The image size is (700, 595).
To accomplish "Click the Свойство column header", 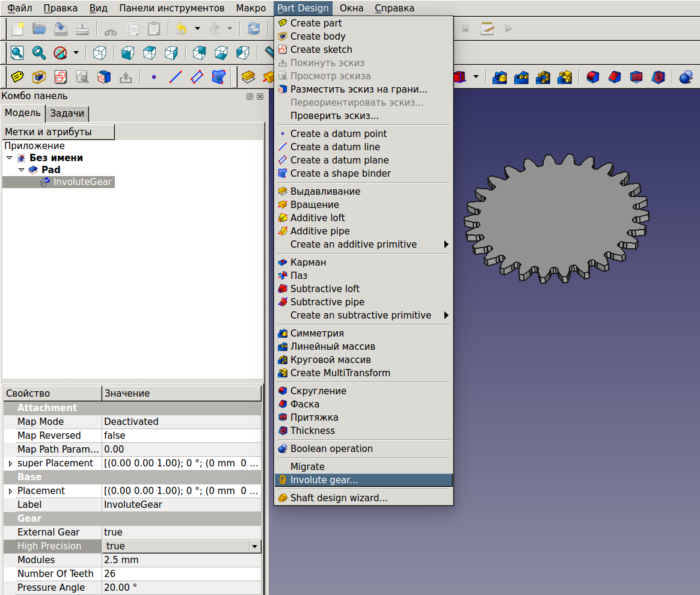I will [x=52, y=394].
